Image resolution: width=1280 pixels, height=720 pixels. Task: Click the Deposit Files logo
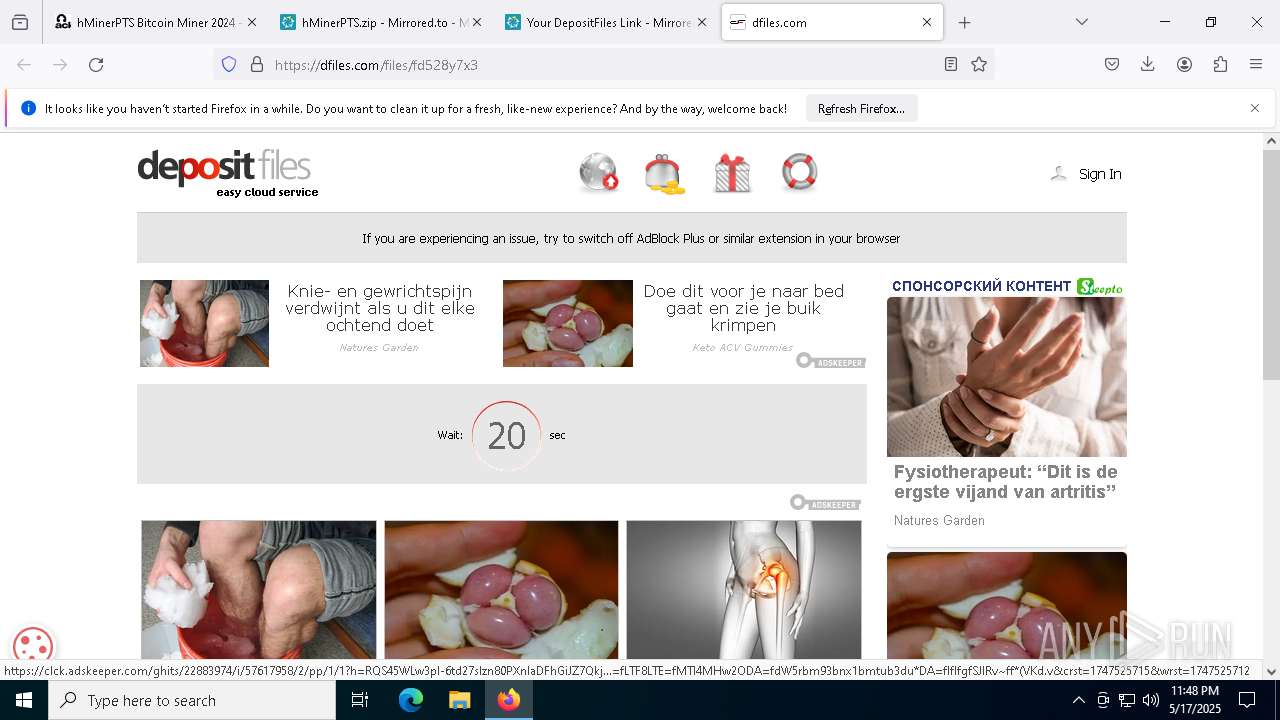point(228,173)
